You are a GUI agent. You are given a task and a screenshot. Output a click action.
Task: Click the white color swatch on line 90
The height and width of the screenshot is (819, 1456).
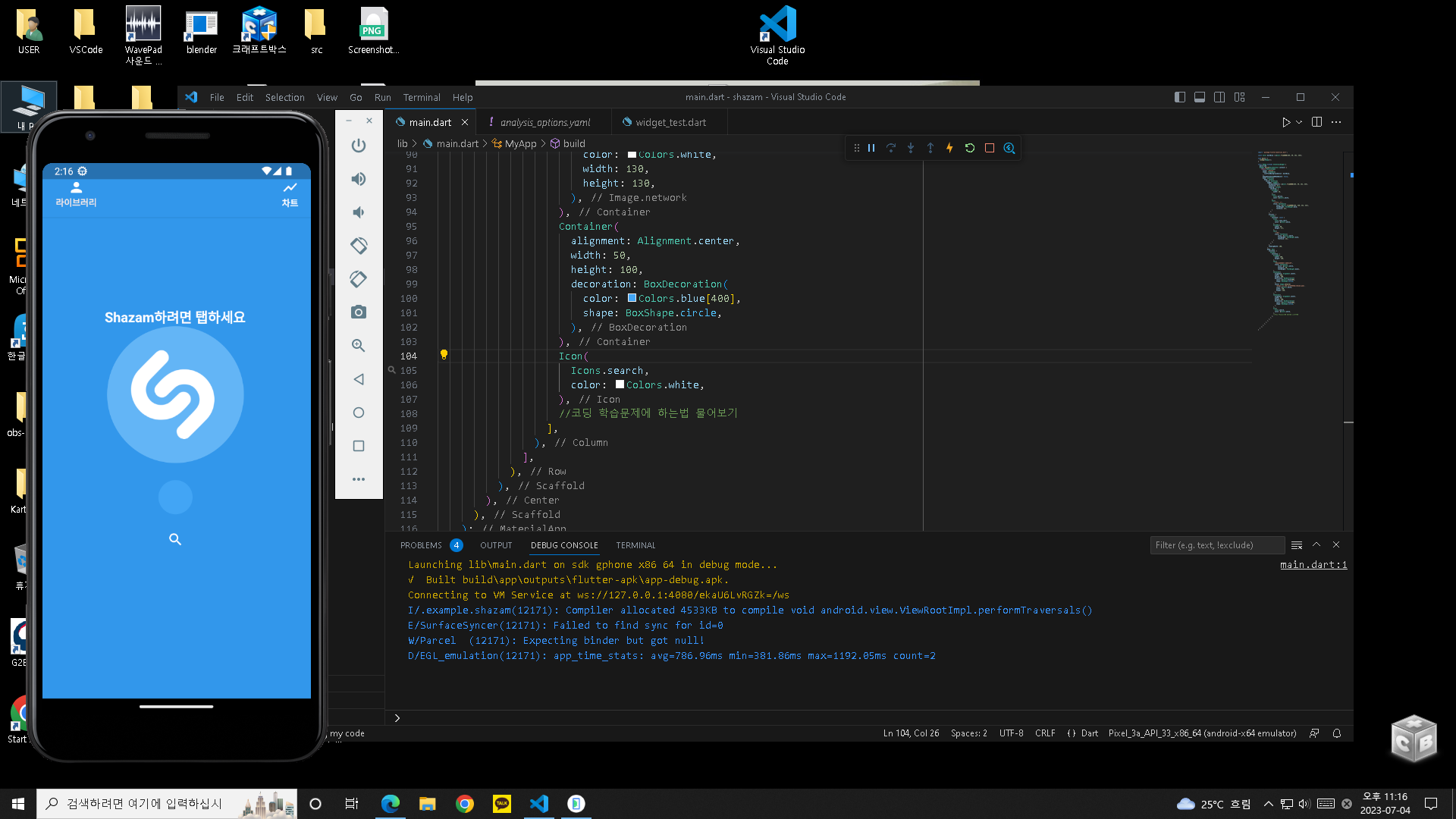tap(632, 155)
